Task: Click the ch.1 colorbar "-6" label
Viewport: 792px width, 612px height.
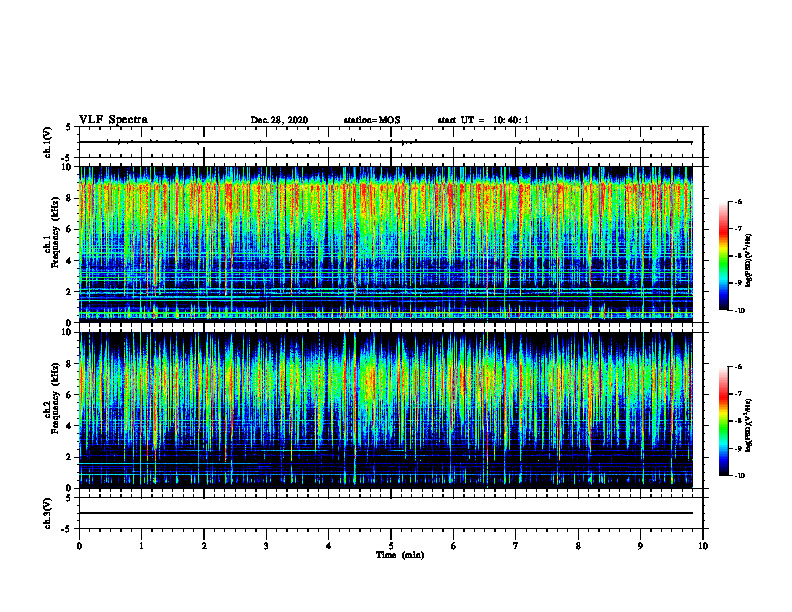Action: click(x=738, y=202)
